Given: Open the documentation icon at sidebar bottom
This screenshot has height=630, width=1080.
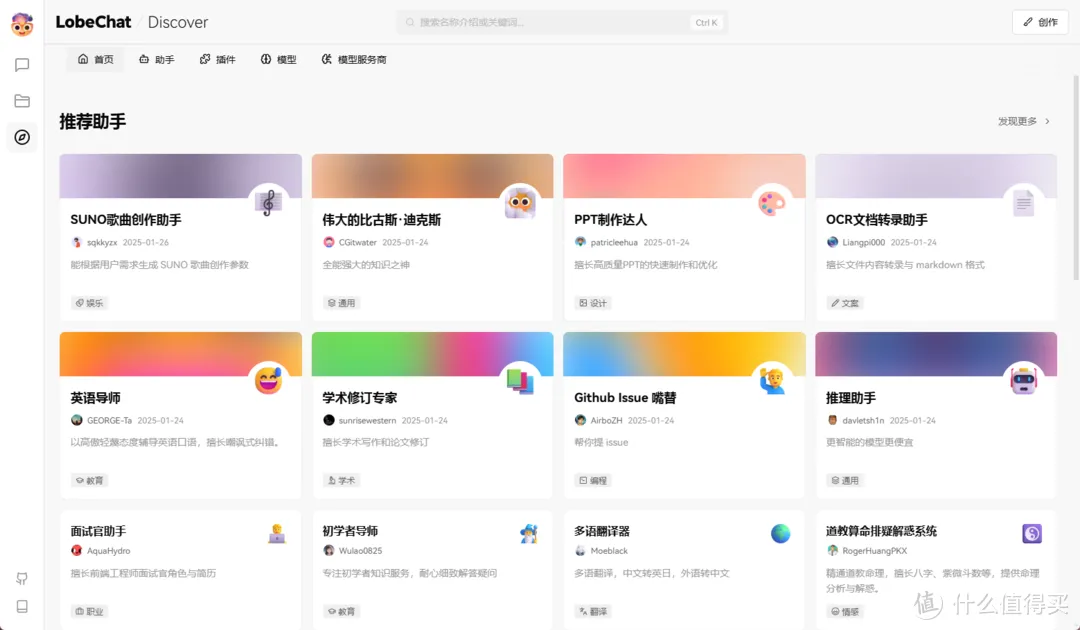Looking at the screenshot, I should click(x=22, y=606).
